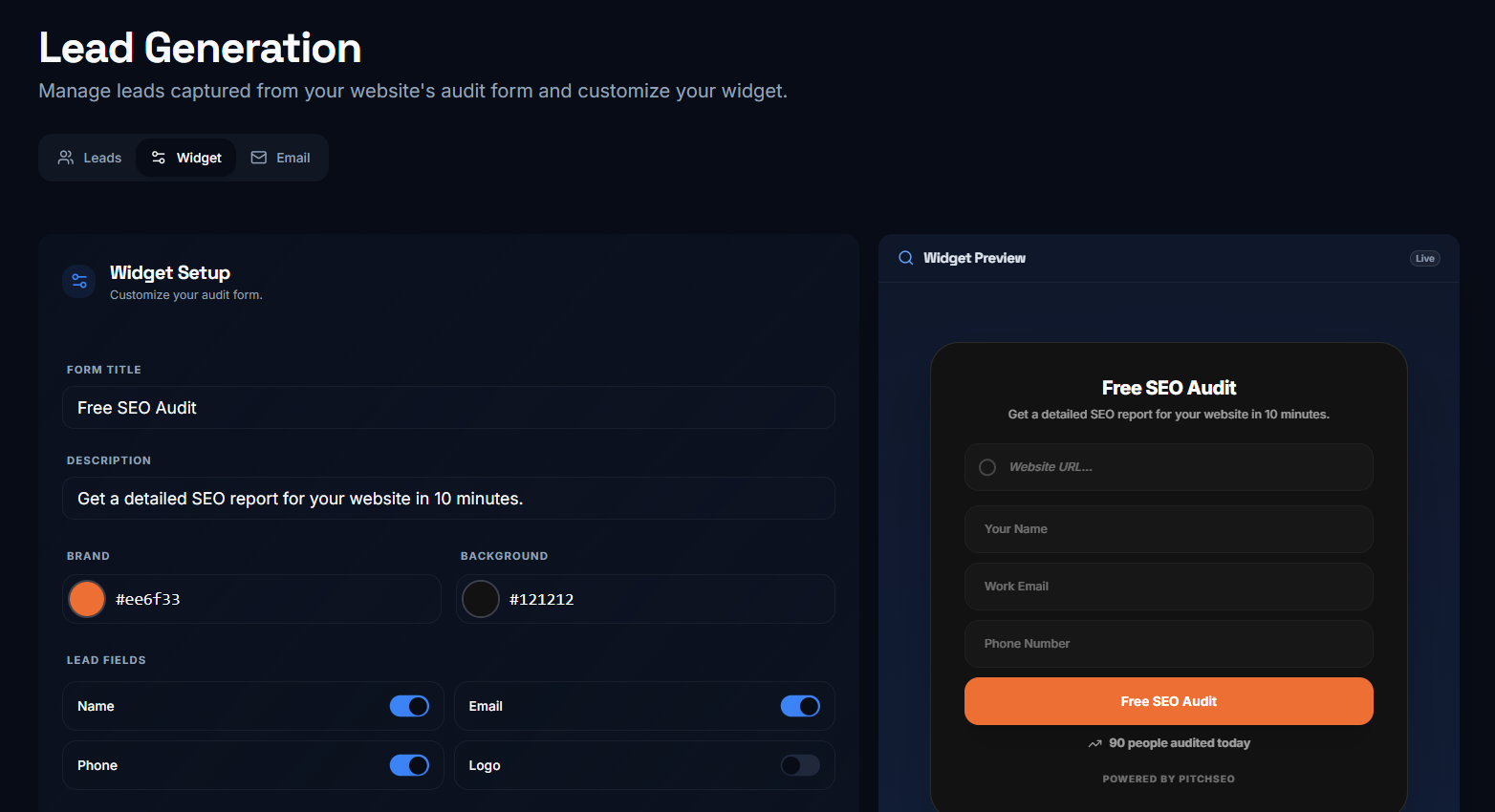Open the dark Background color swatch

coord(481,599)
